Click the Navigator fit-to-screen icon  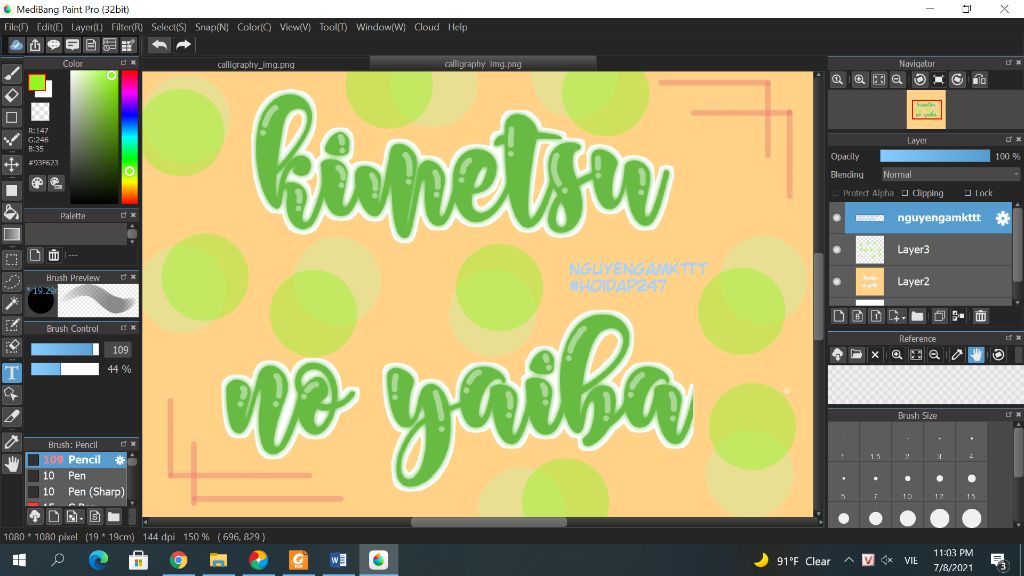(x=879, y=80)
